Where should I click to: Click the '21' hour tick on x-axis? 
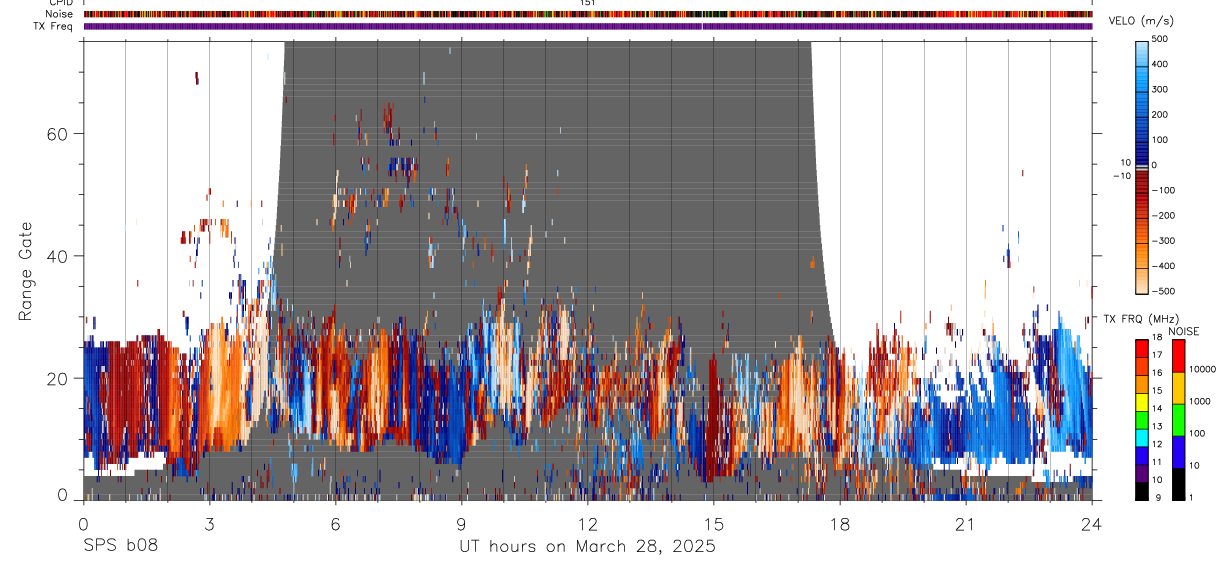pyautogui.click(x=965, y=523)
